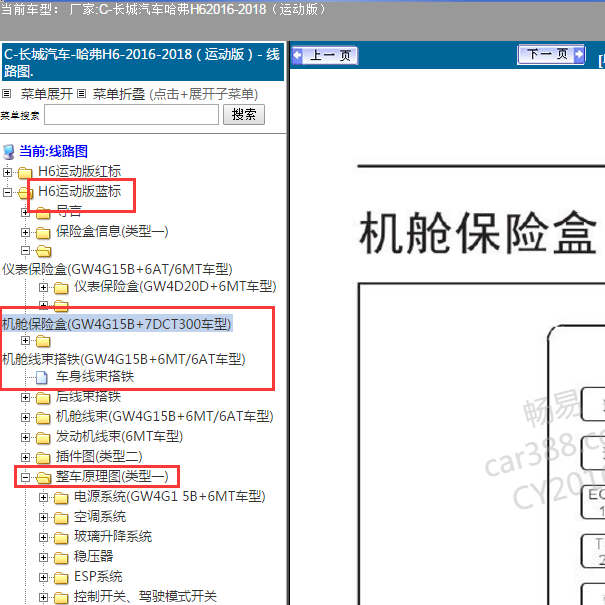Expand the H6运动版红标 tree node

point(7,172)
